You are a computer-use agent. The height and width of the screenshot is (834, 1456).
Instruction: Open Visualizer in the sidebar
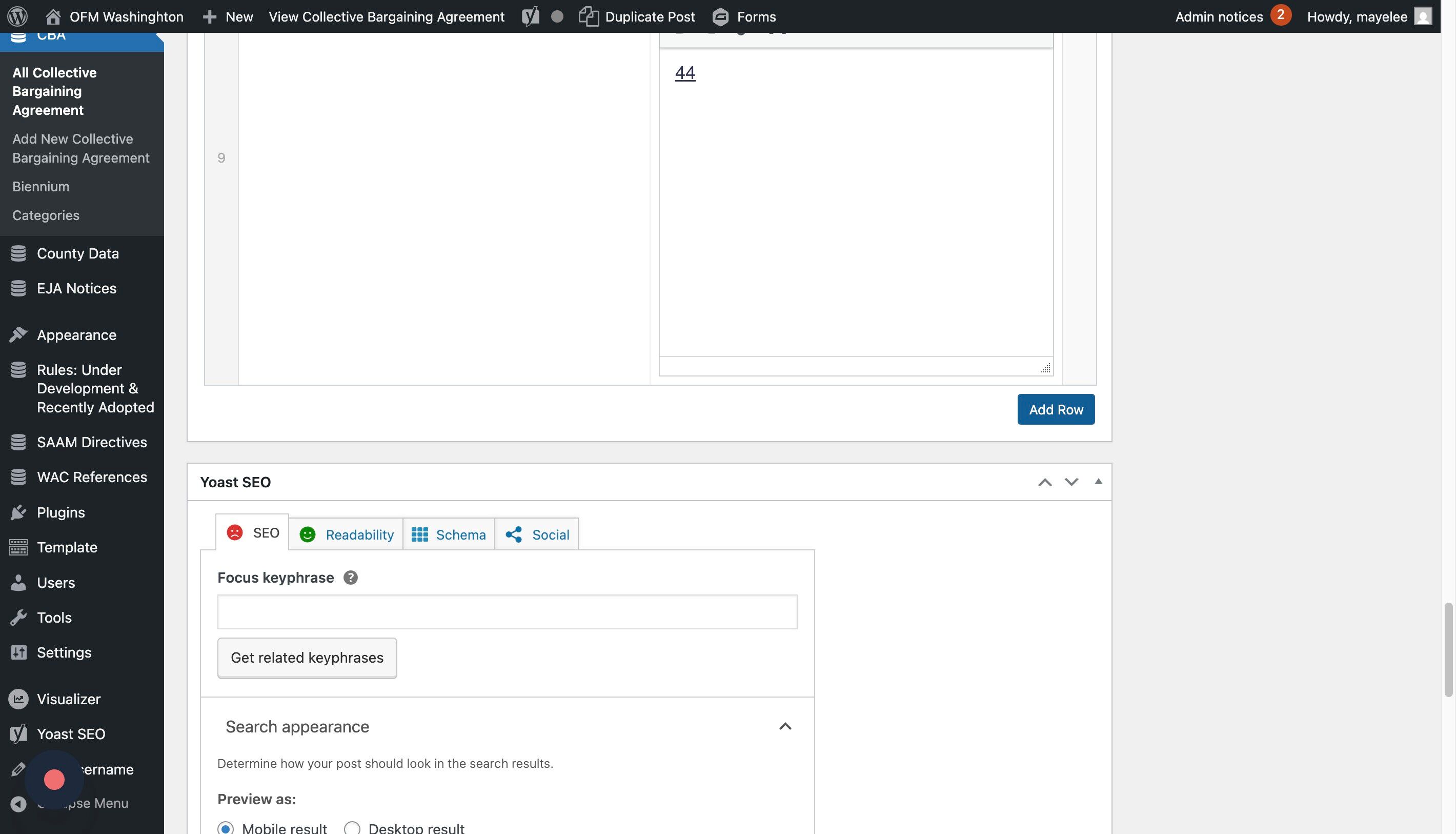(x=68, y=699)
